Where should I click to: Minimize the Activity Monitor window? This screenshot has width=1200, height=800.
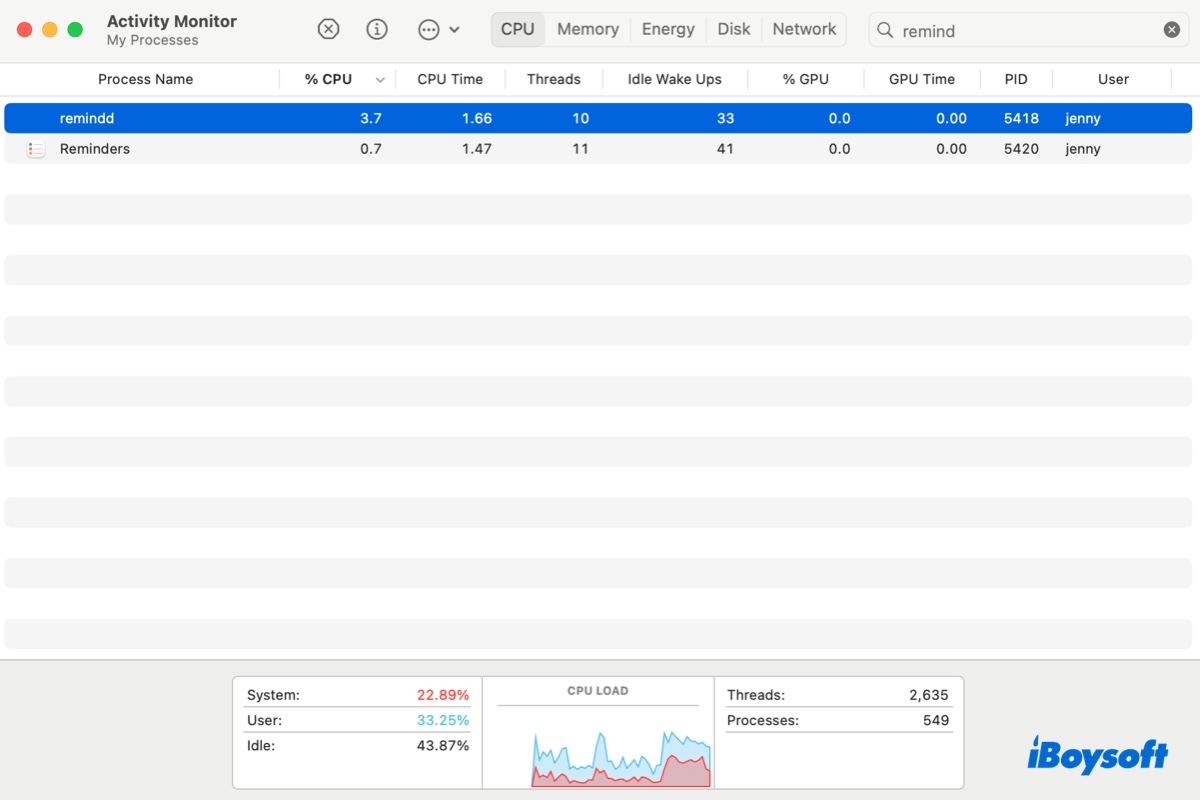[x=50, y=30]
